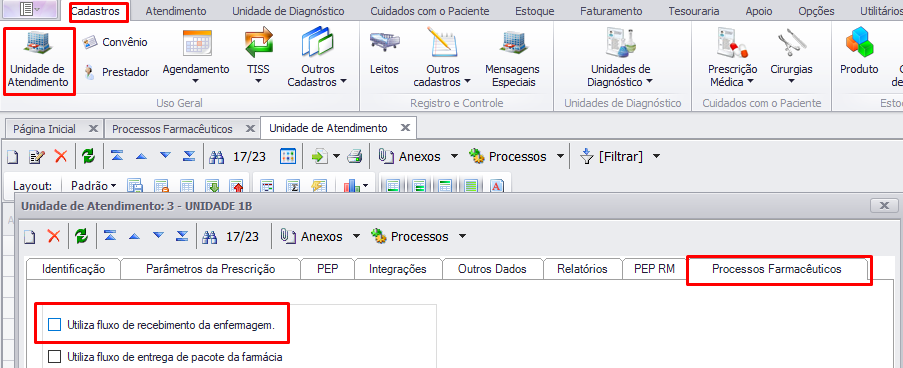
Task: Switch to the Atendimento ribbon tab
Action: click(x=176, y=11)
